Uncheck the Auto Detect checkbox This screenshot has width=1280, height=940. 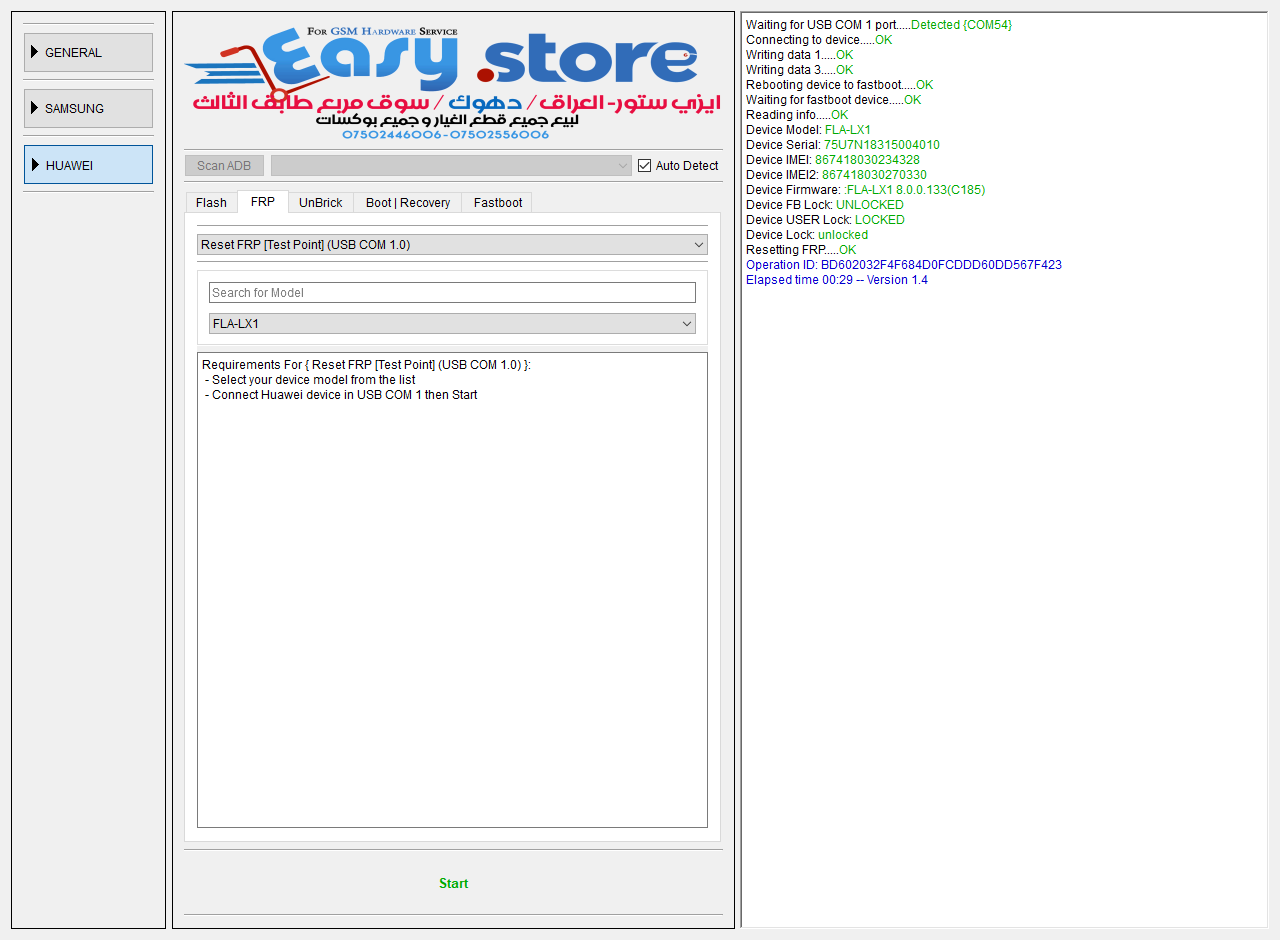(x=645, y=166)
